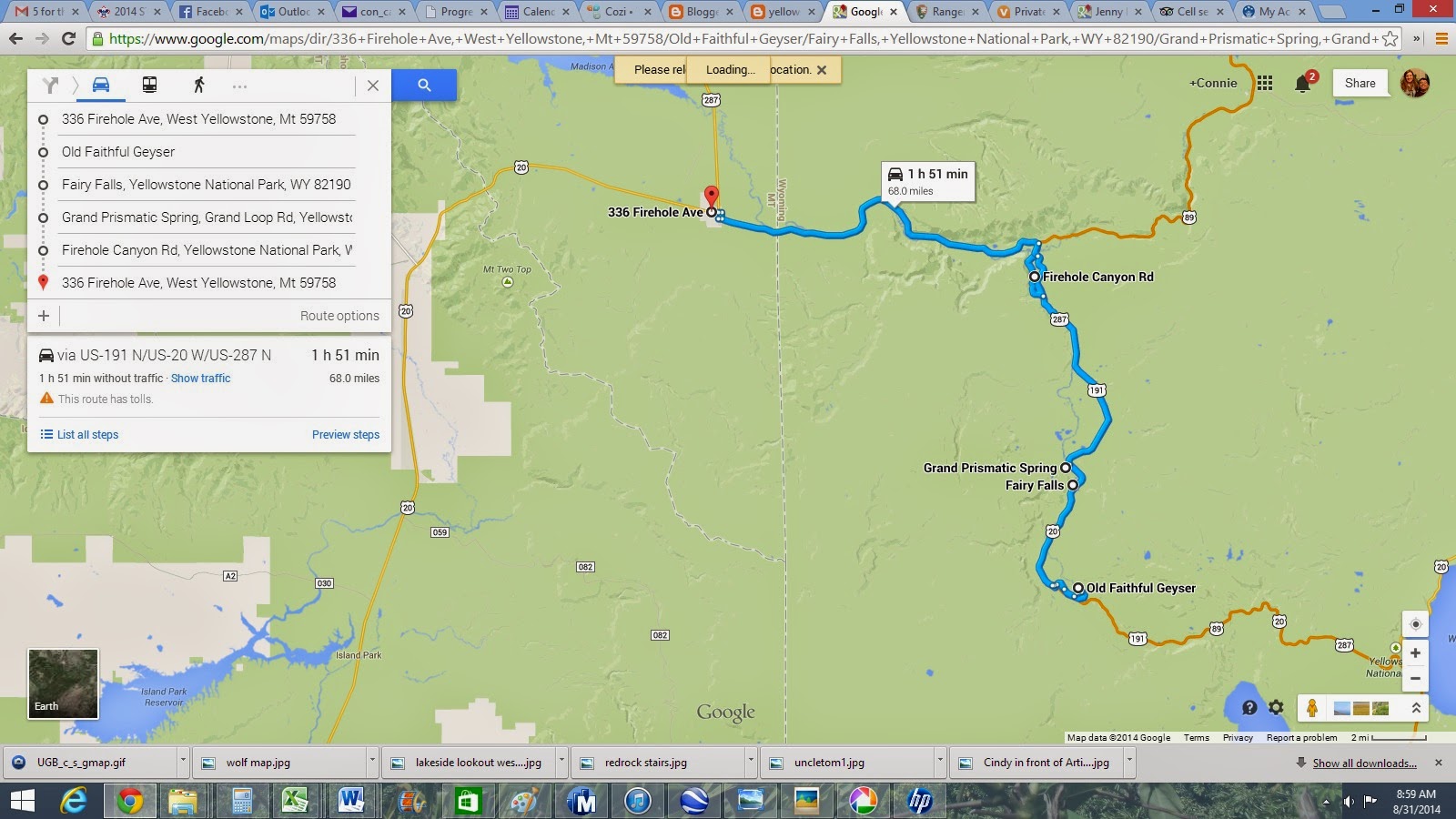
Task: Click the Share button
Action: [x=1360, y=83]
